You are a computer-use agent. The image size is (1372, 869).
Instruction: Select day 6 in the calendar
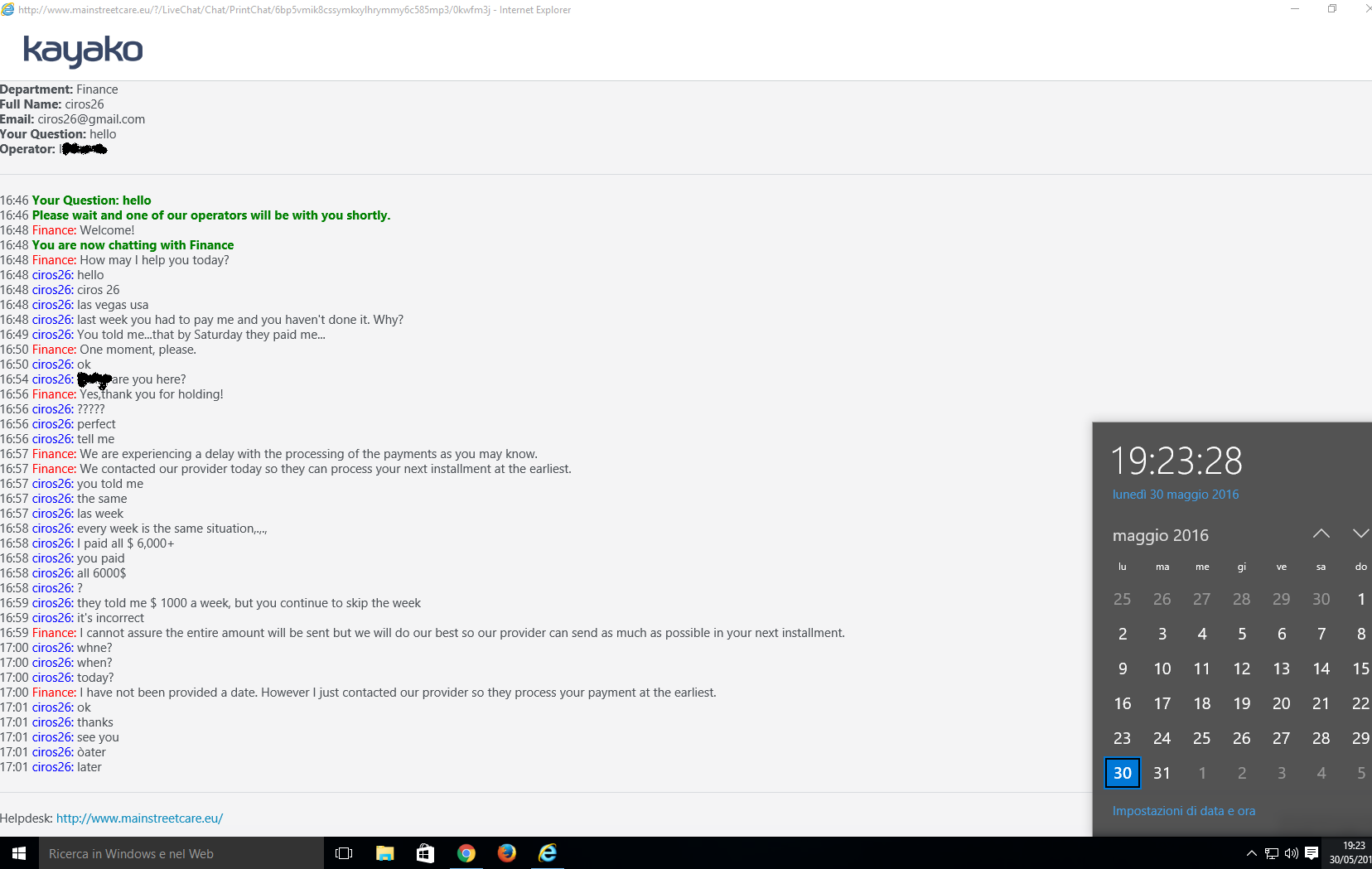tap(1282, 634)
